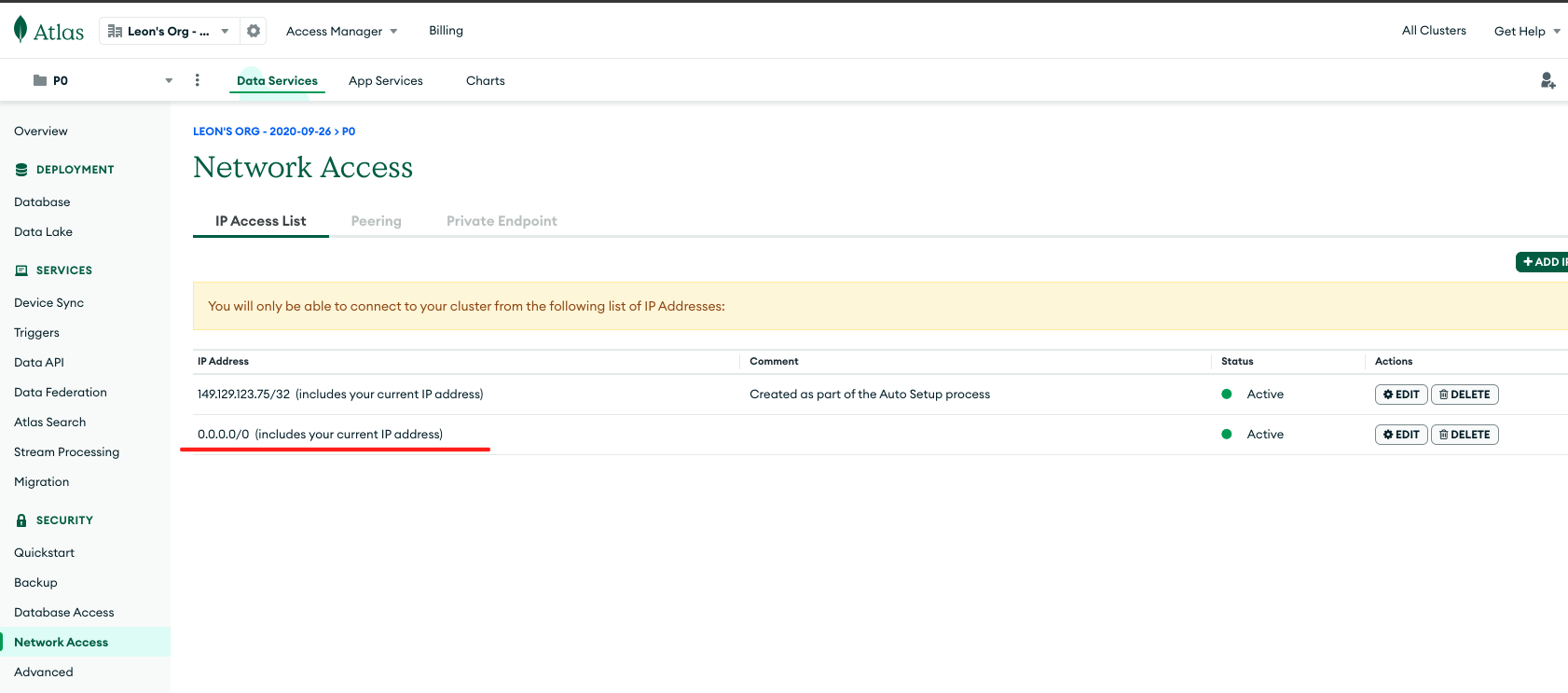Open organization settings gear icon
This screenshot has width=1568, height=693.
pos(254,31)
